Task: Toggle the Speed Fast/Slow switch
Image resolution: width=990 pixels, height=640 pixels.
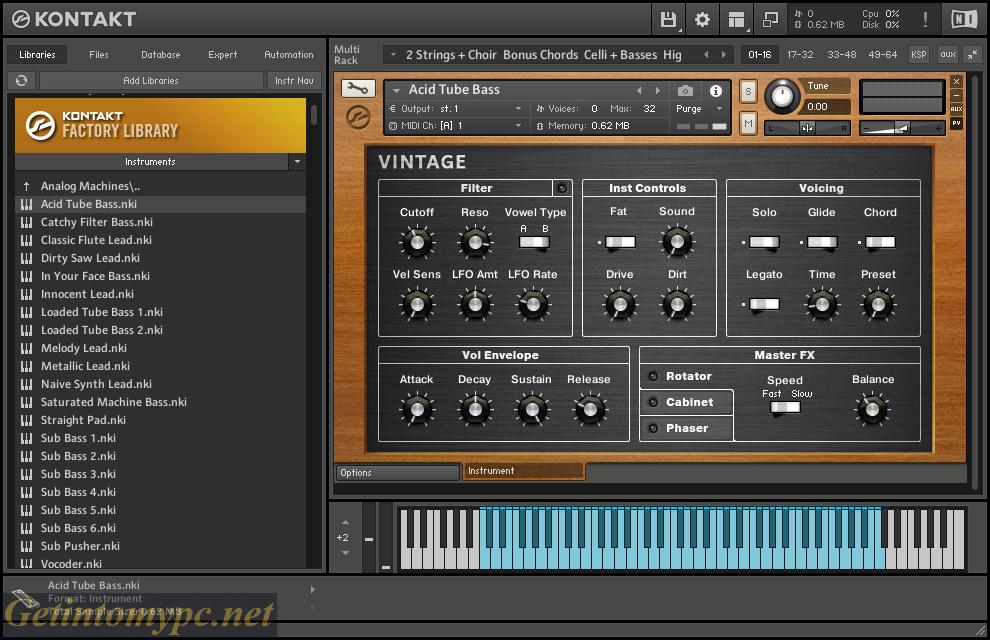Action: pyautogui.click(x=785, y=407)
